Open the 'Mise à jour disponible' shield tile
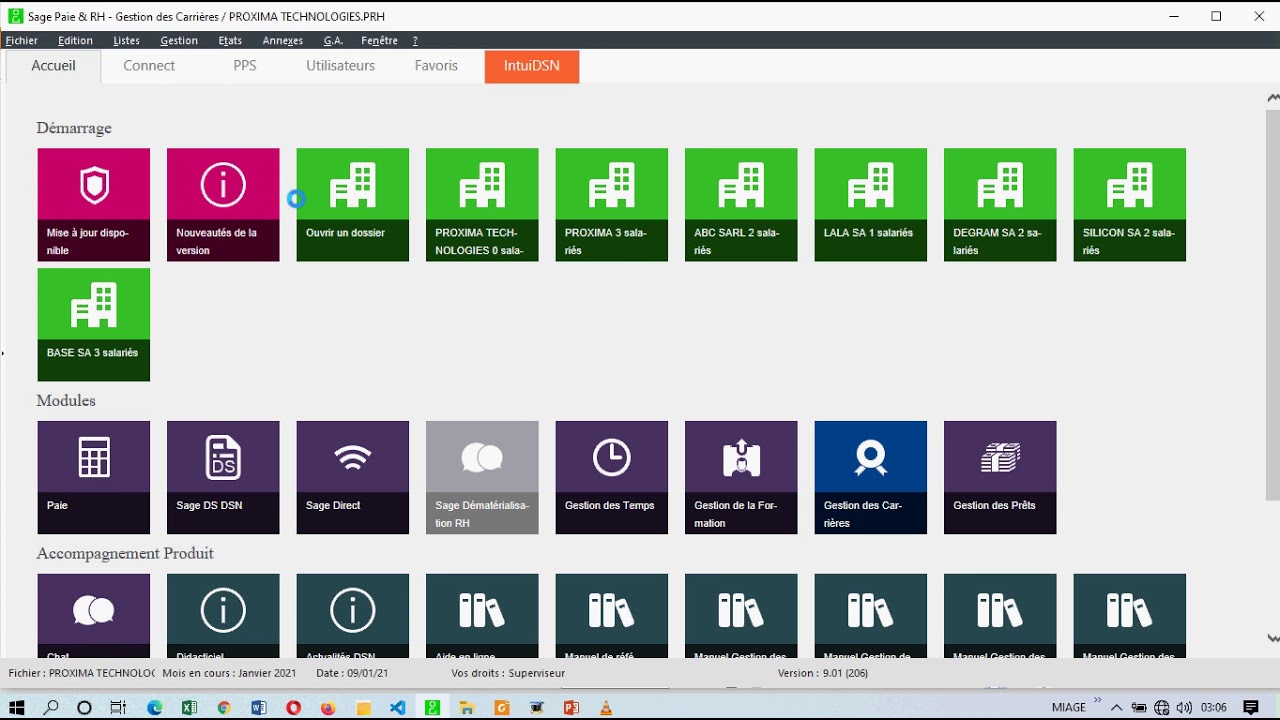 point(94,205)
